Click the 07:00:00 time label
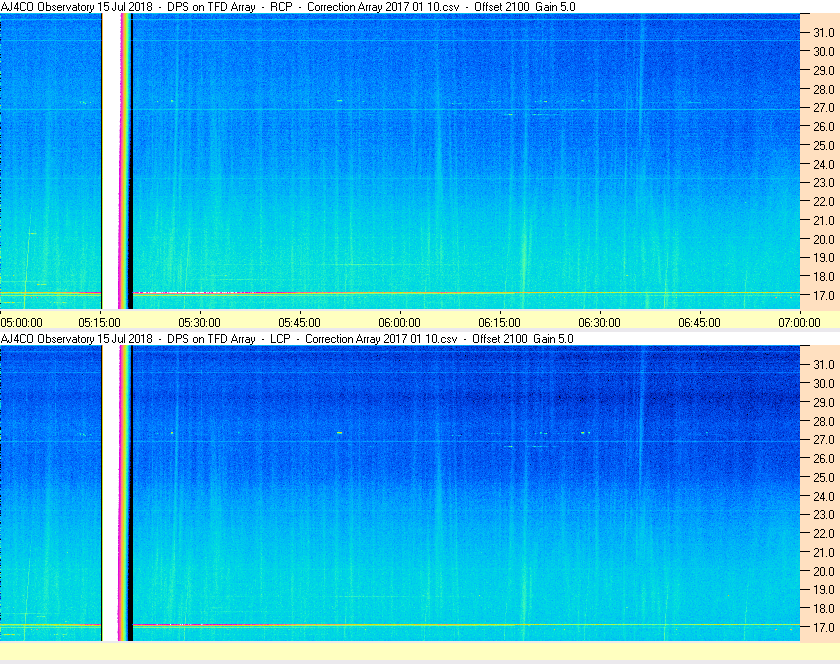This screenshot has width=840, height=664. point(799,323)
